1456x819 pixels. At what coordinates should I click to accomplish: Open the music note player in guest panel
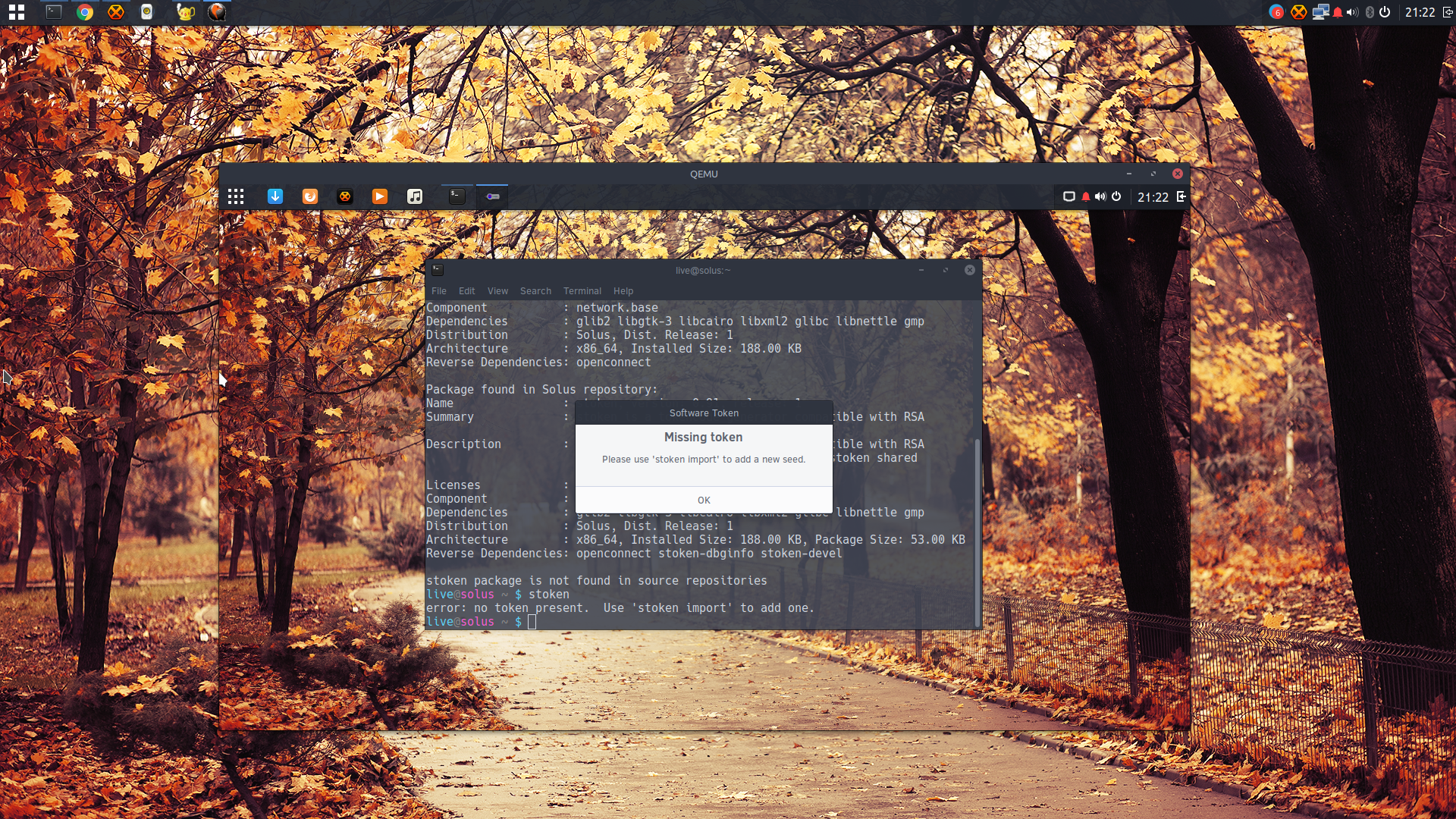(x=415, y=196)
